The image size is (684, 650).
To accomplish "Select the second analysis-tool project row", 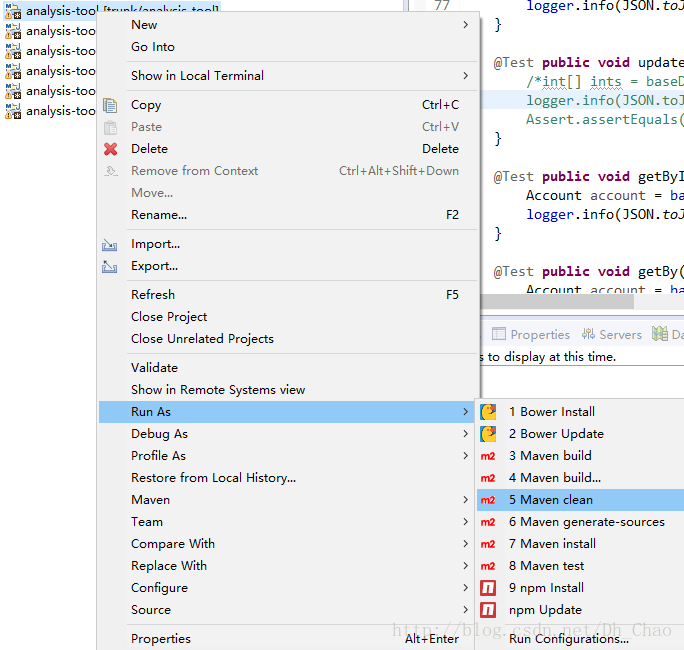I will click(49, 31).
